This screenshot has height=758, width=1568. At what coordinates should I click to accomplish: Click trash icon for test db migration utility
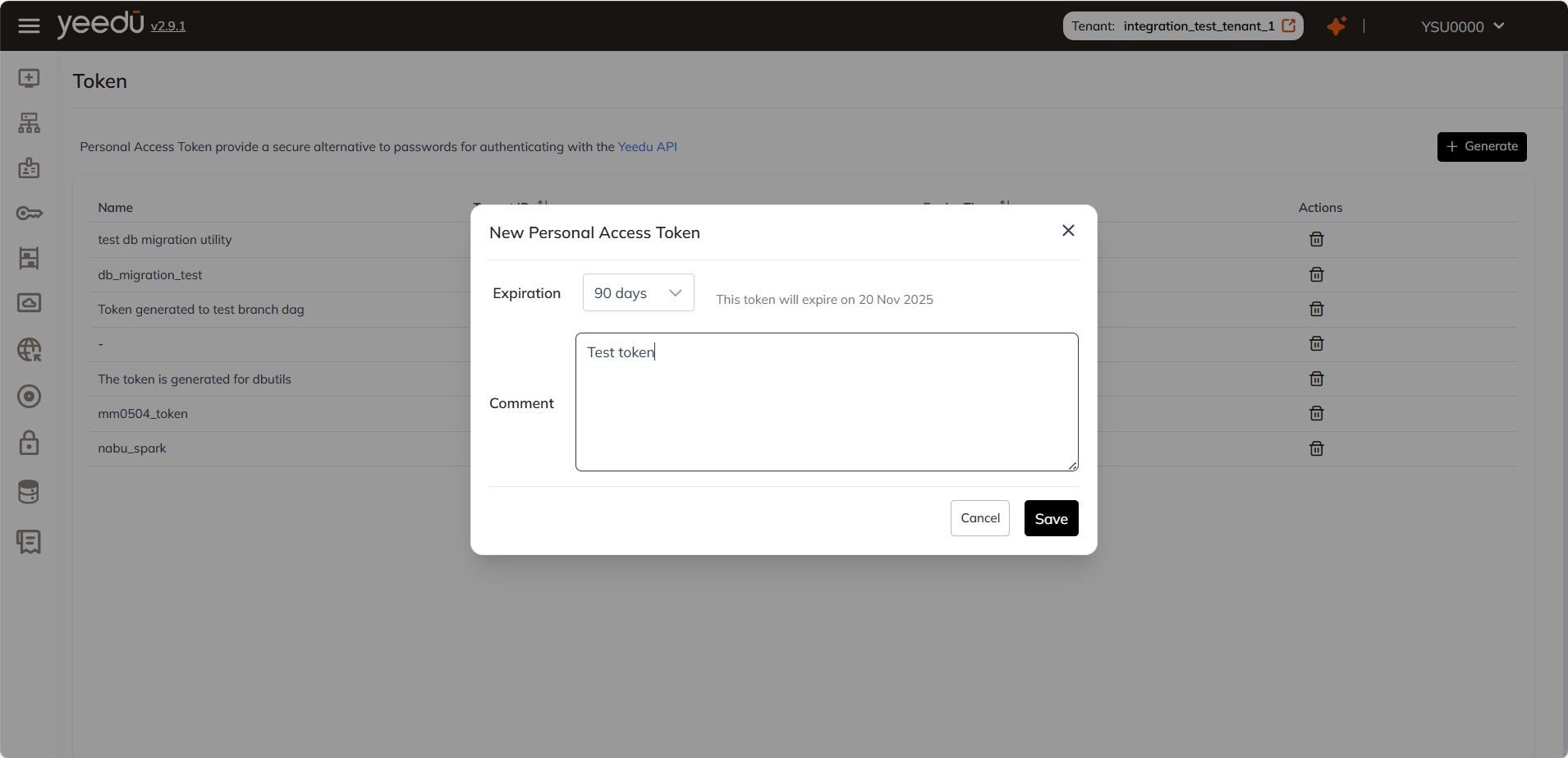tap(1316, 240)
